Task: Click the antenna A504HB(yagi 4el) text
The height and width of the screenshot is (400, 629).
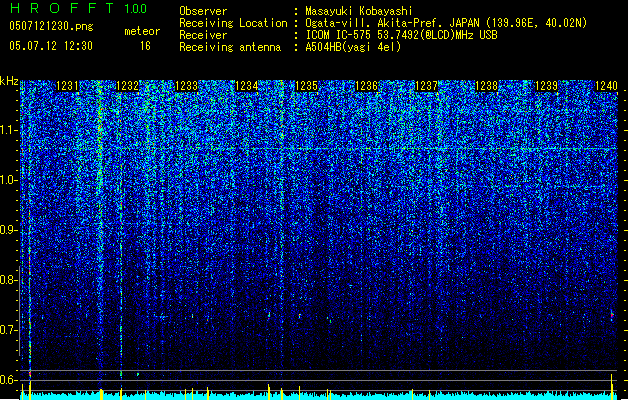Action: (x=353, y=47)
